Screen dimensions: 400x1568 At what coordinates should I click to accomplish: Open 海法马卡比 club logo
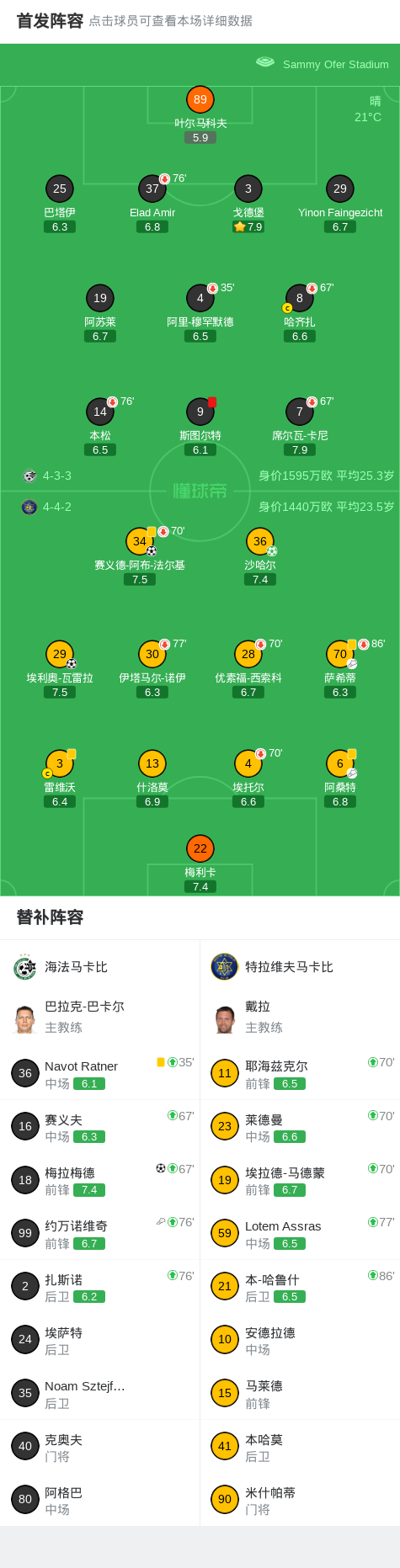tap(24, 967)
